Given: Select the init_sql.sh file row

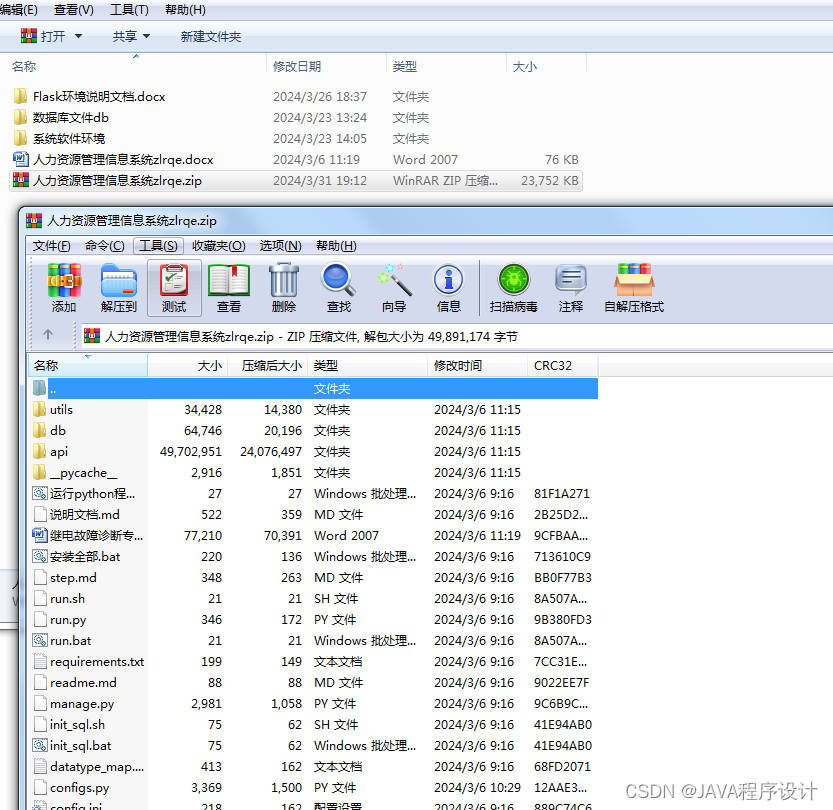Looking at the screenshot, I should pos(313,724).
